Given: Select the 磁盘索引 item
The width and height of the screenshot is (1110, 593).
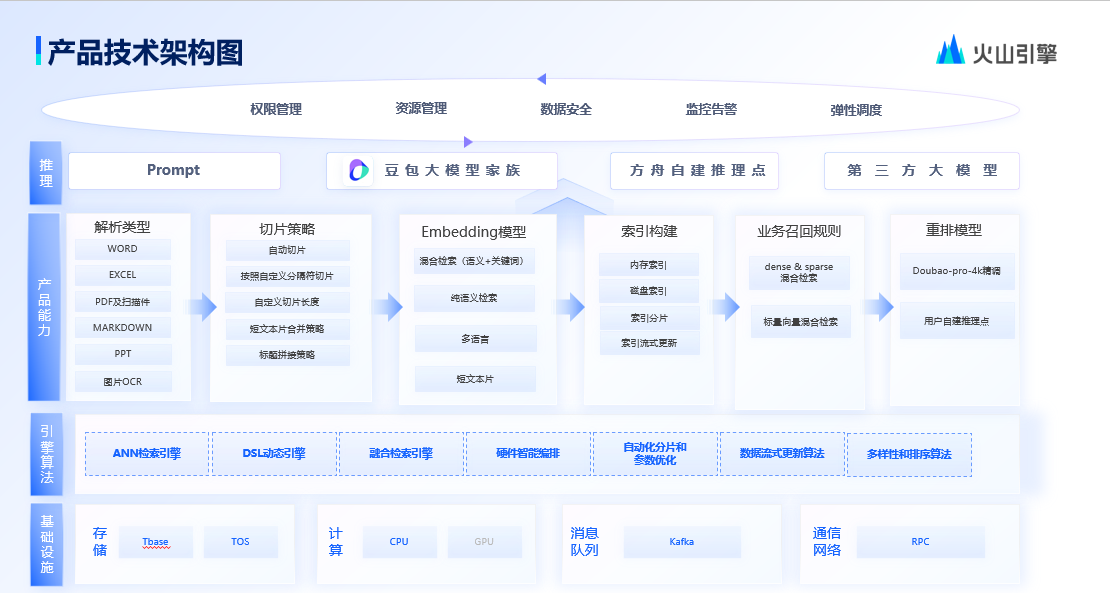Looking at the screenshot, I should 648,291.
